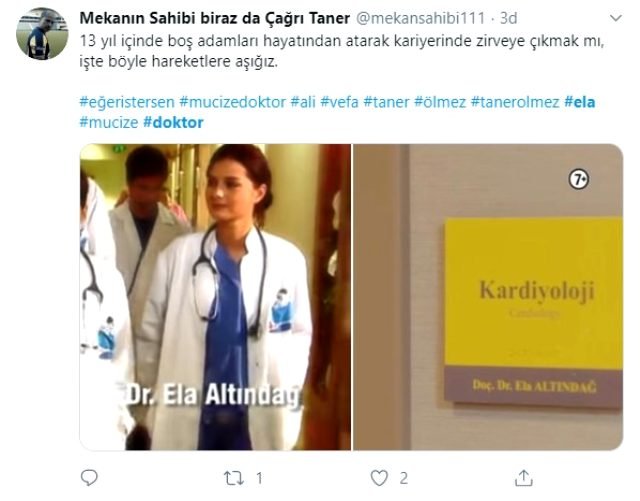Open the 3d tweet timestamp
This screenshot has height=501, width=640.
point(508,18)
